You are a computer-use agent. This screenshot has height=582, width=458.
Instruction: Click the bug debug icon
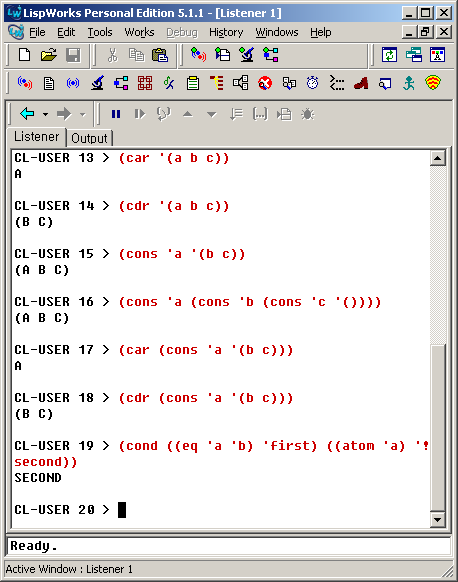(308, 114)
